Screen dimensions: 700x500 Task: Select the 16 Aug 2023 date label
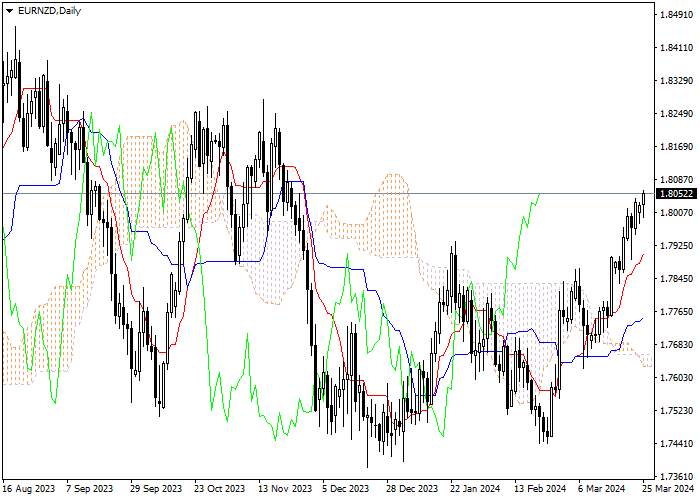[x=29, y=488]
